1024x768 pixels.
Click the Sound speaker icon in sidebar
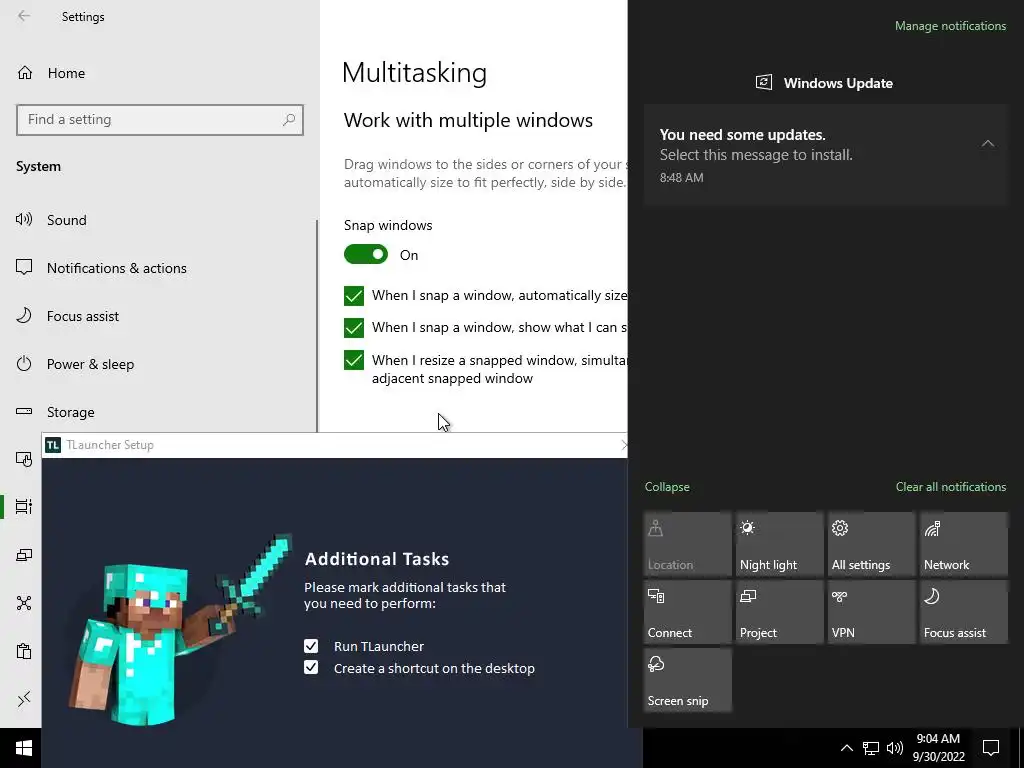pyautogui.click(x=24, y=219)
